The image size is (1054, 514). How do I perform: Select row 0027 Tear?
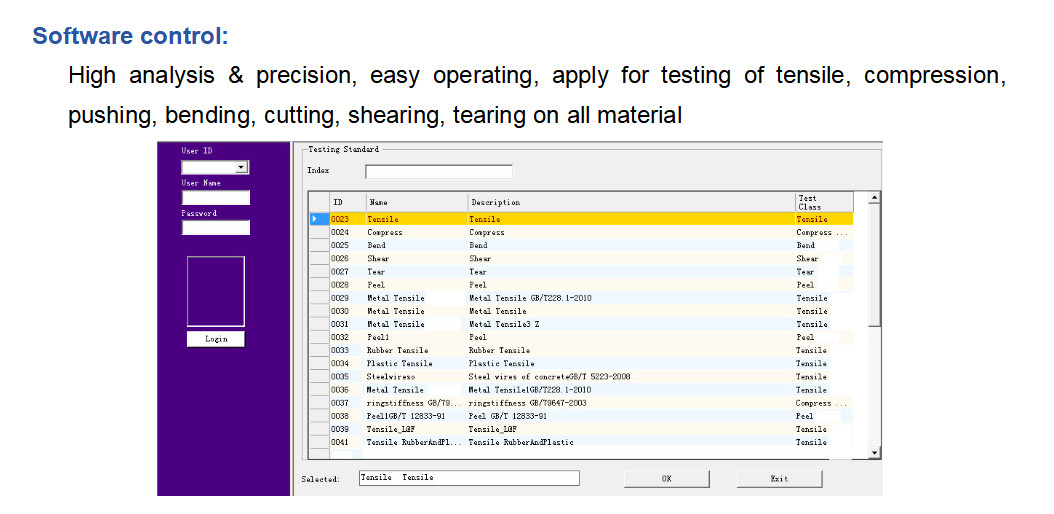click(x=581, y=271)
